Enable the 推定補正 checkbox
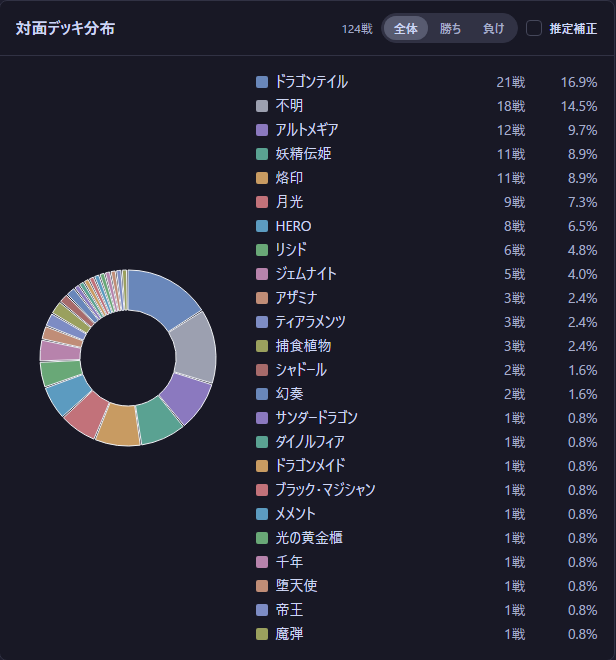 click(533, 29)
